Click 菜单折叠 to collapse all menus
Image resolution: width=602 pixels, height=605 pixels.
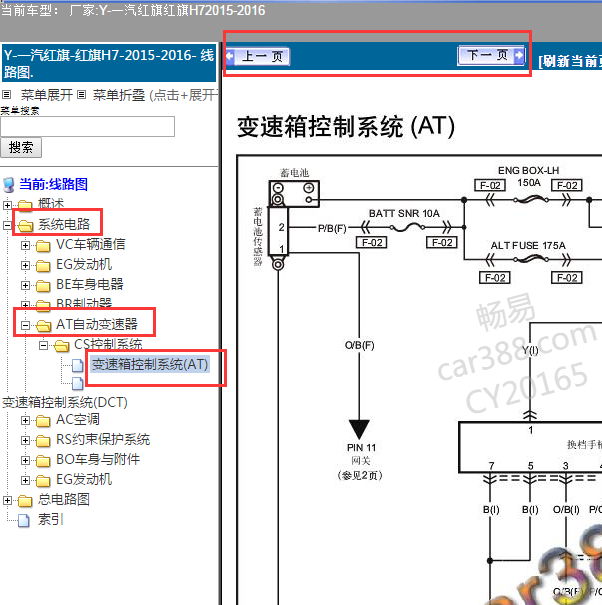pos(119,95)
